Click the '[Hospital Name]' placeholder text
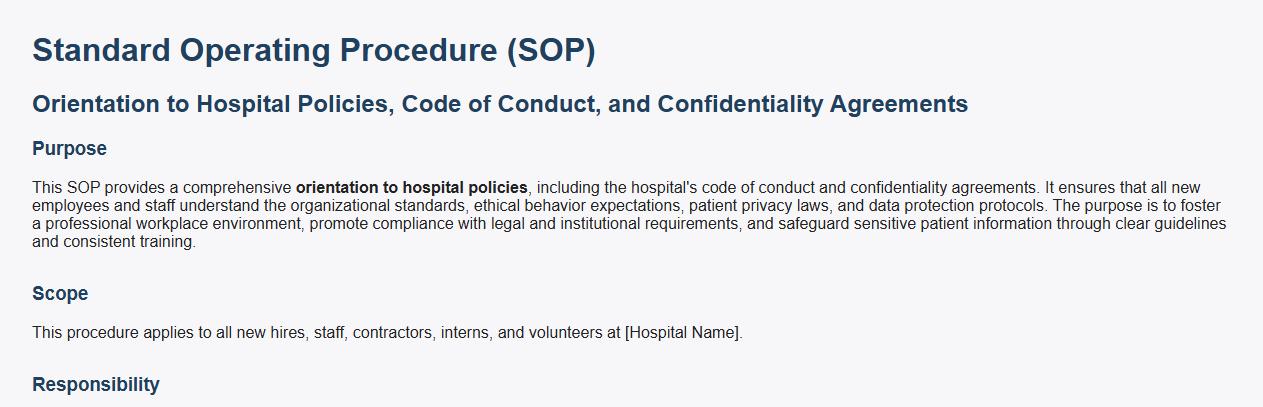Screen dimensions: 1263x407 click(682, 333)
